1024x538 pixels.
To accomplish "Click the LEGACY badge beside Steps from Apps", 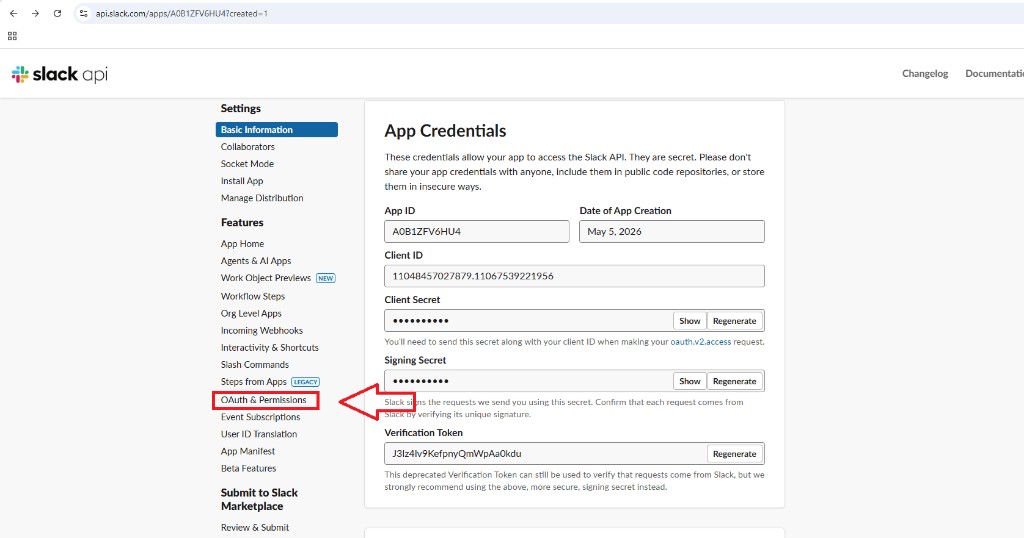I will pos(305,382).
